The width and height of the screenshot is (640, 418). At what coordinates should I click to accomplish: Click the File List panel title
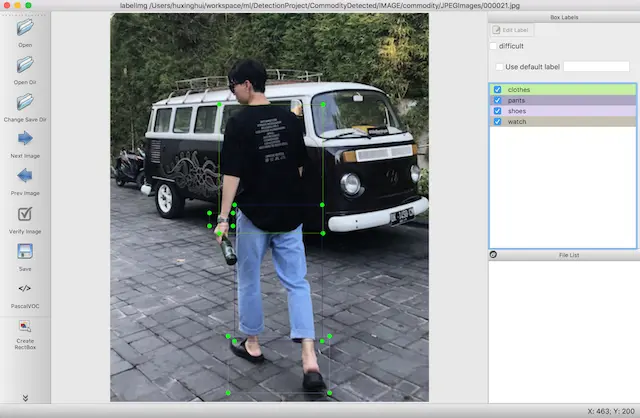(569, 255)
